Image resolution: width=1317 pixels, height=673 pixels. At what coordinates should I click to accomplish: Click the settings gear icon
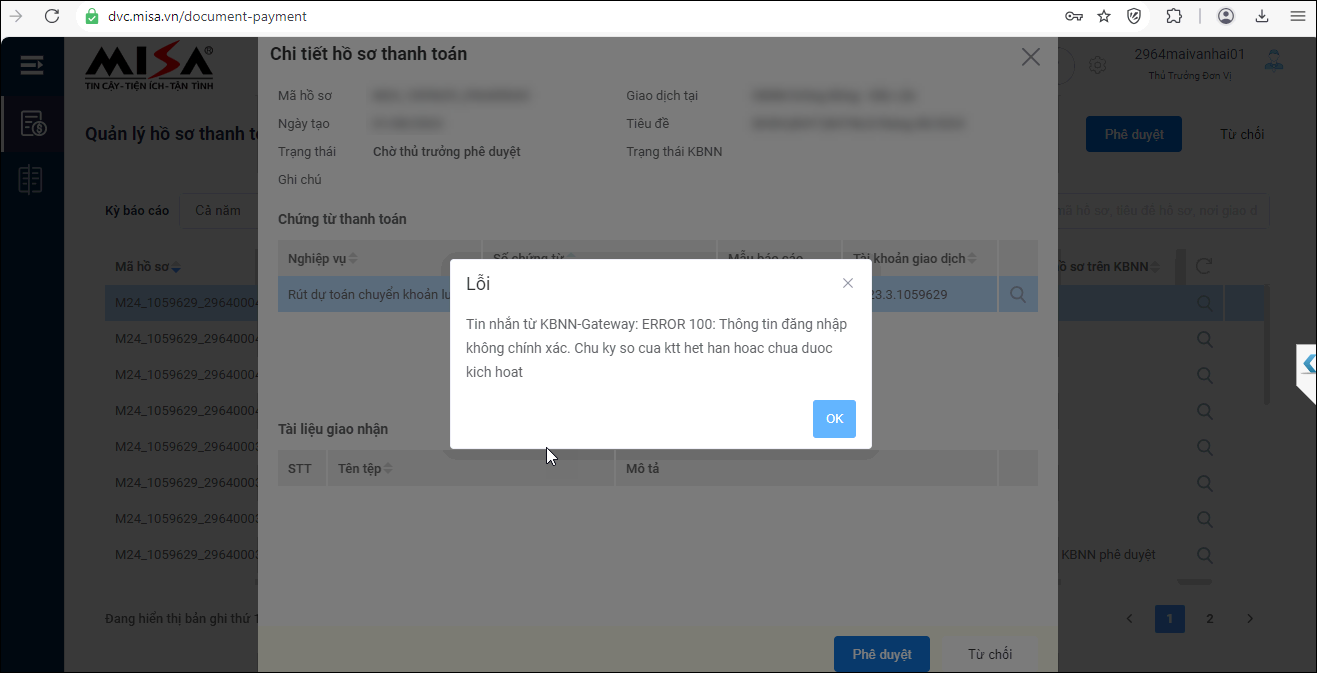click(1097, 65)
